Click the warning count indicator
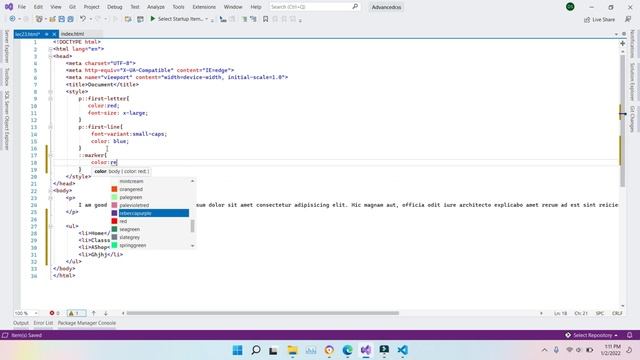 point(76,313)
